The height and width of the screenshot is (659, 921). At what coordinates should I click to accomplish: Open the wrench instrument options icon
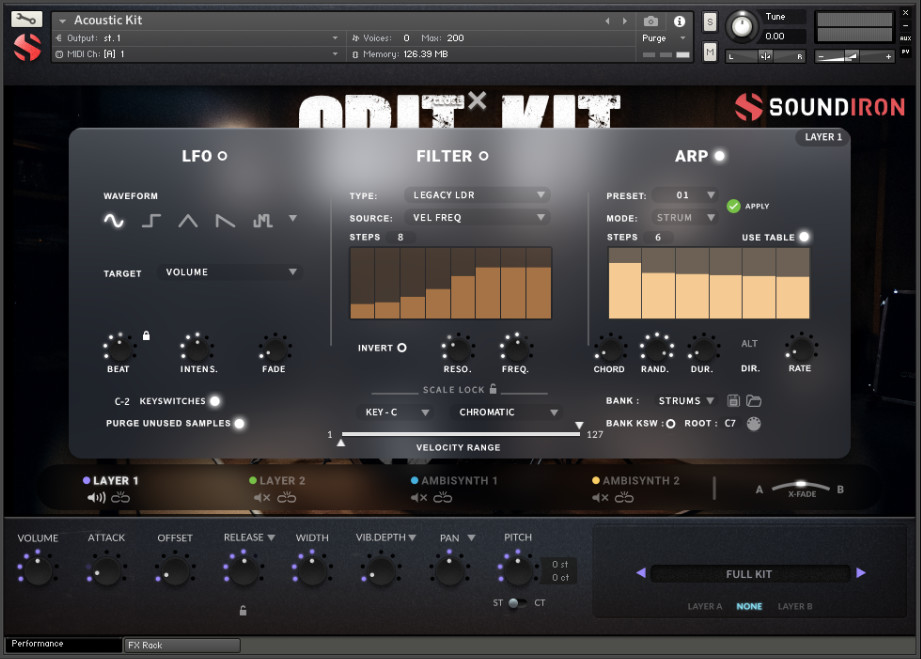click(x=26, y=19)
